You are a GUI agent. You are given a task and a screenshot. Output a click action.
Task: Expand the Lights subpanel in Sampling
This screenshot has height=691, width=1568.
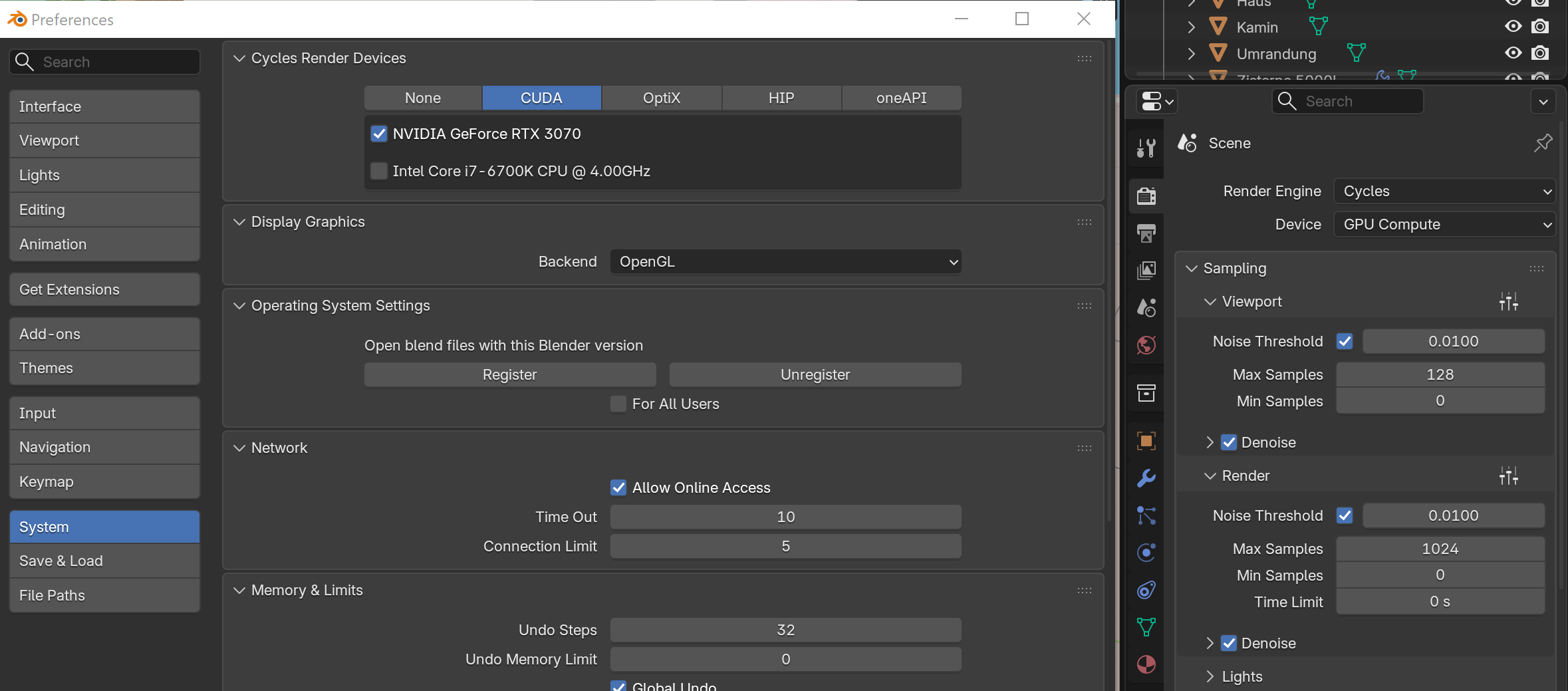pyautogui.click(x=1210, y=676)
